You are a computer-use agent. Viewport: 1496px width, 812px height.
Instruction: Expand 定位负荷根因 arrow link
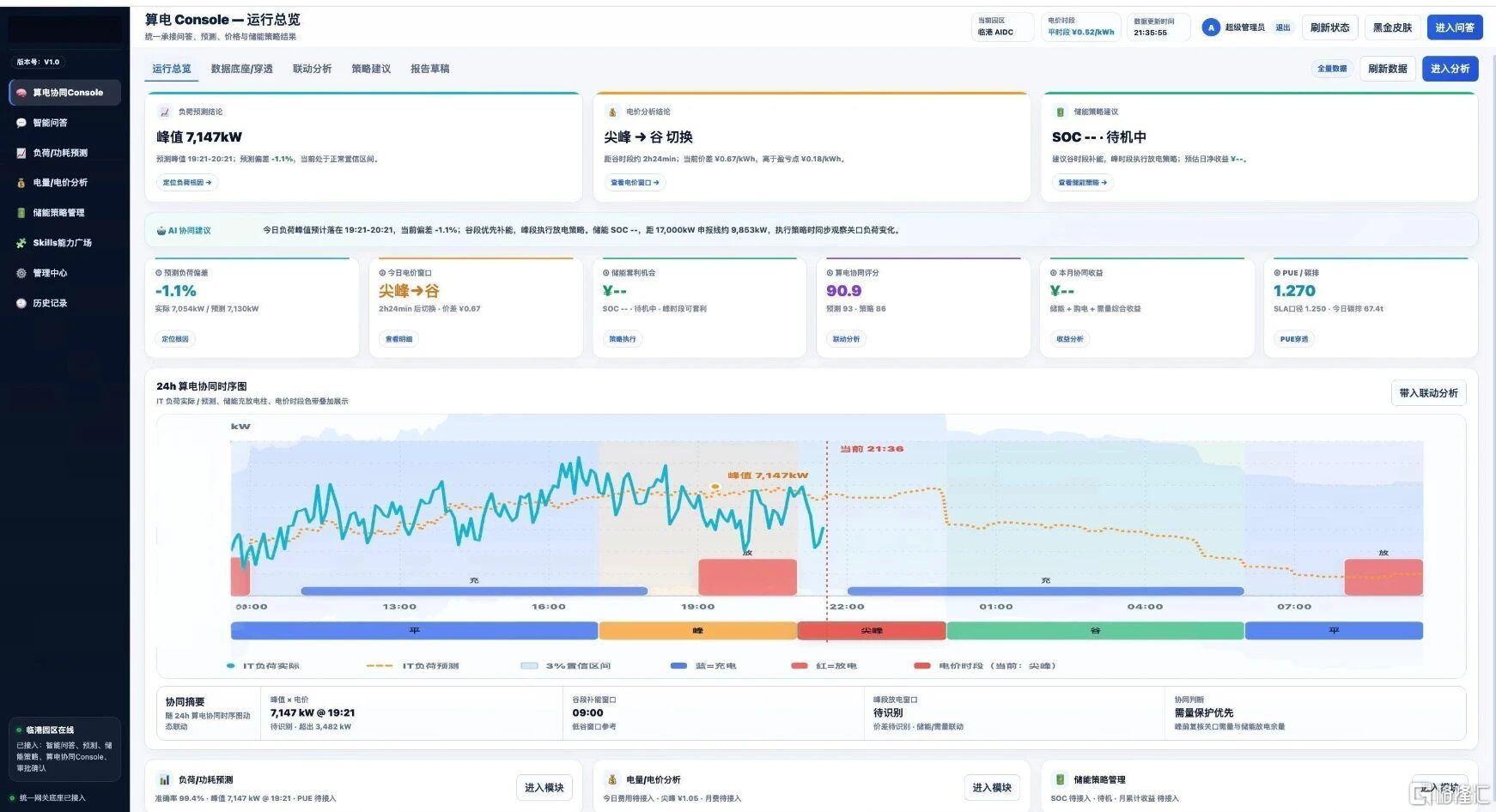pyautogui.click(x=187, y=183)
